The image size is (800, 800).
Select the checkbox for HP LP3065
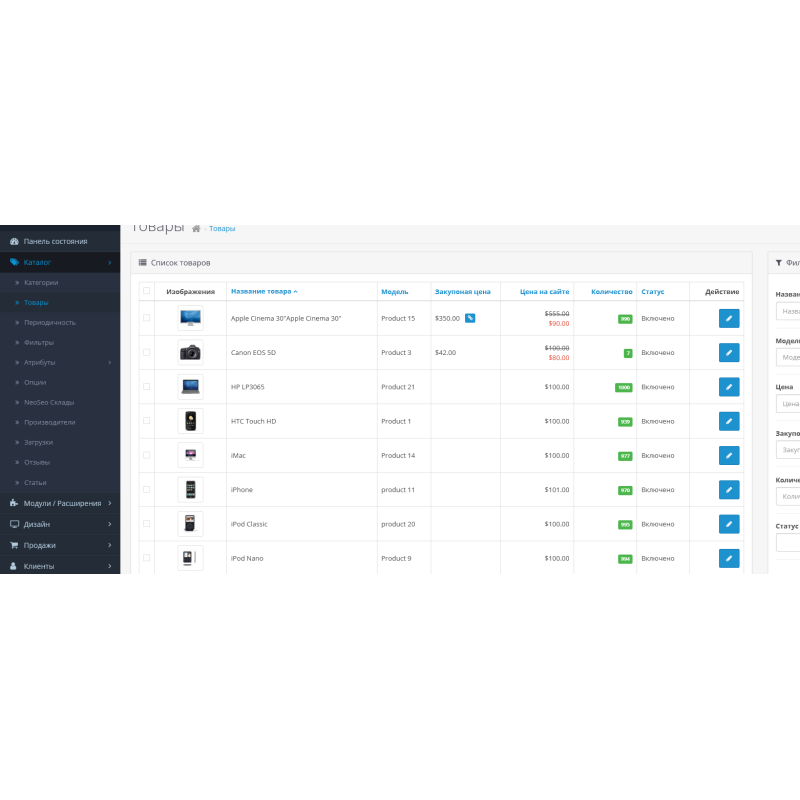(x=147, y=387)
